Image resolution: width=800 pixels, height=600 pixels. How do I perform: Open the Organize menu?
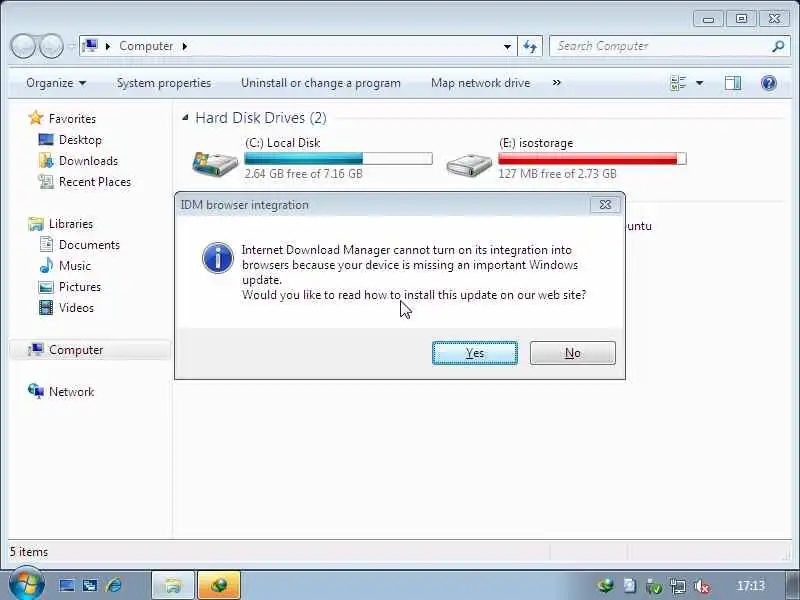56,83
